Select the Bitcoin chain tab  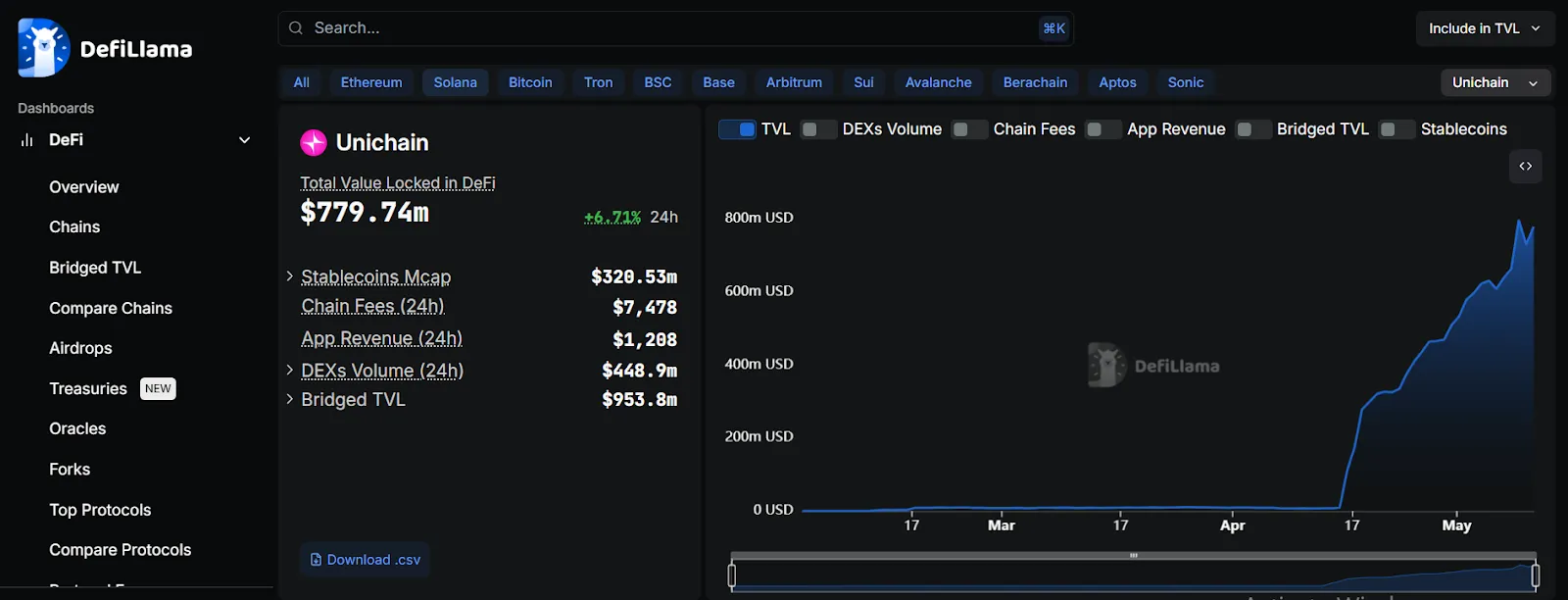530,82
